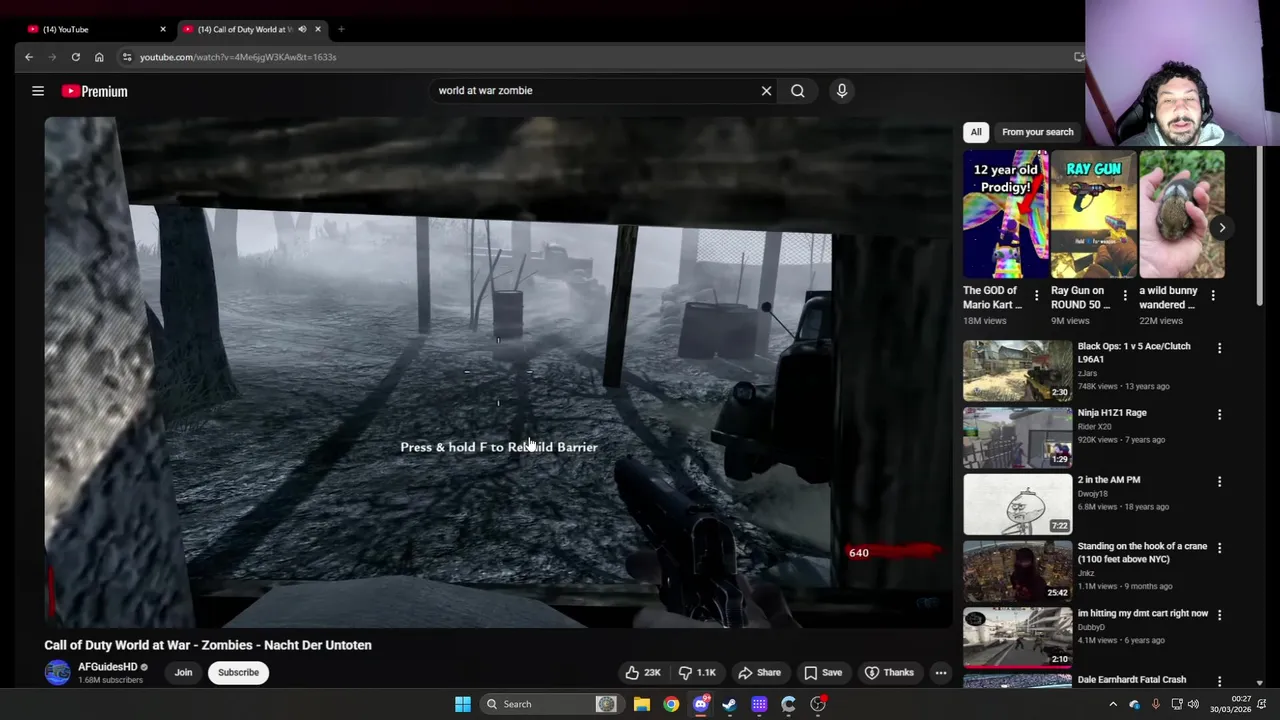Screen dimensions: 1280x720
Task: Open more actions menu under the video
Action: 941,673
